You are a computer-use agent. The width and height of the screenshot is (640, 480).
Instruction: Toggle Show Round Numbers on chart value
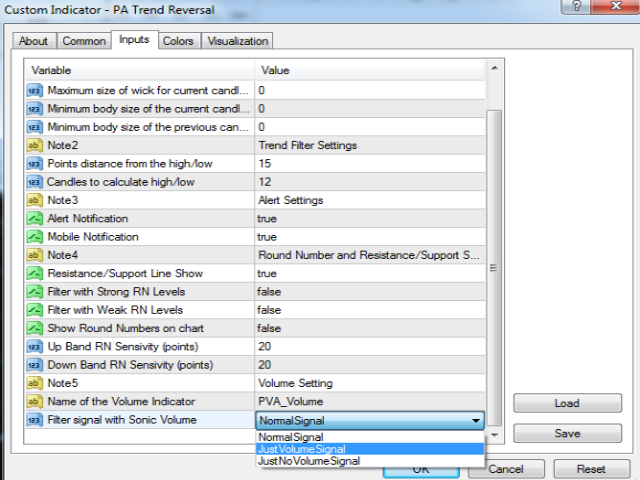pos(370,328)
